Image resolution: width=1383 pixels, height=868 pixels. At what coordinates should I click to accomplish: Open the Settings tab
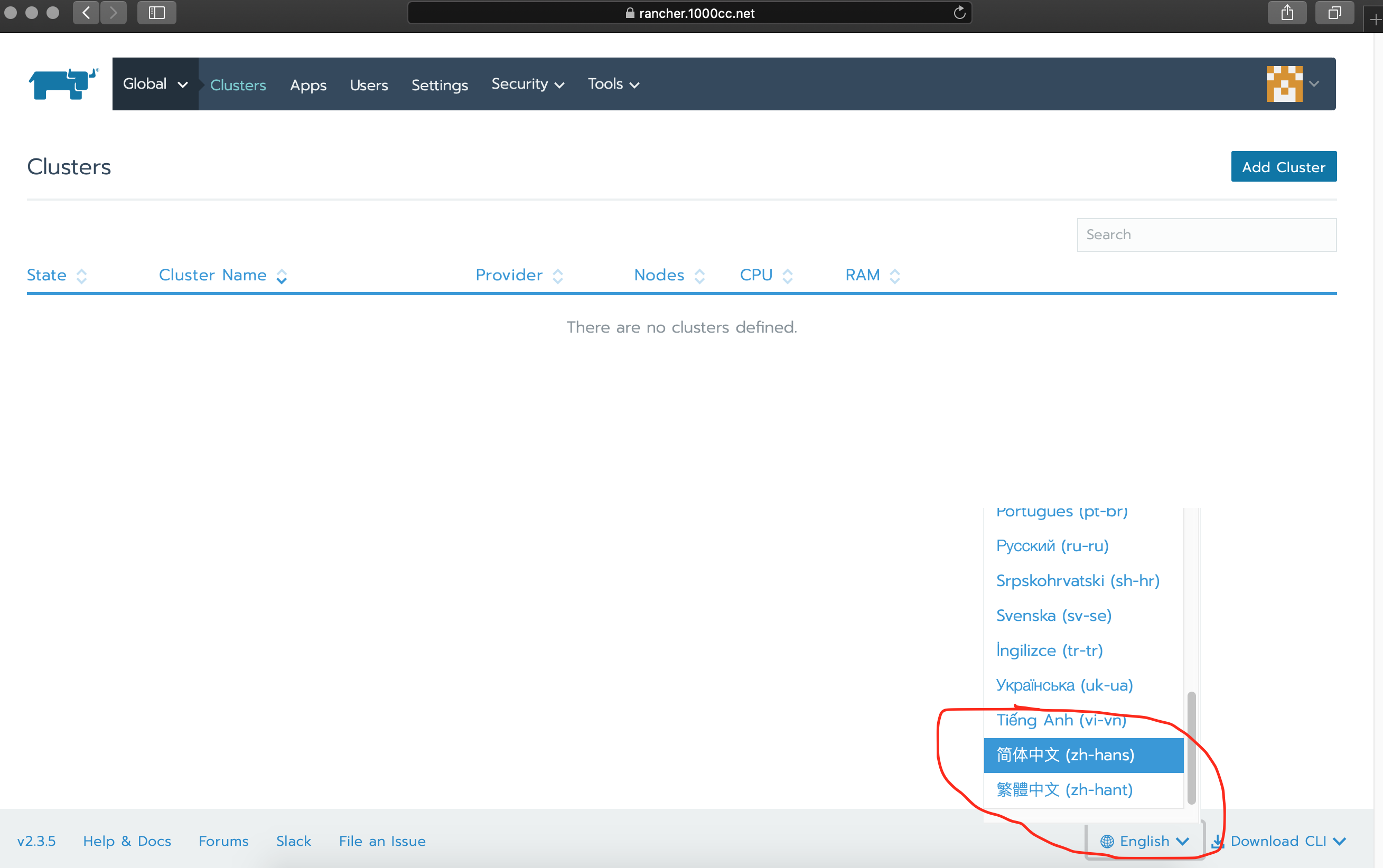click(440, 85)
